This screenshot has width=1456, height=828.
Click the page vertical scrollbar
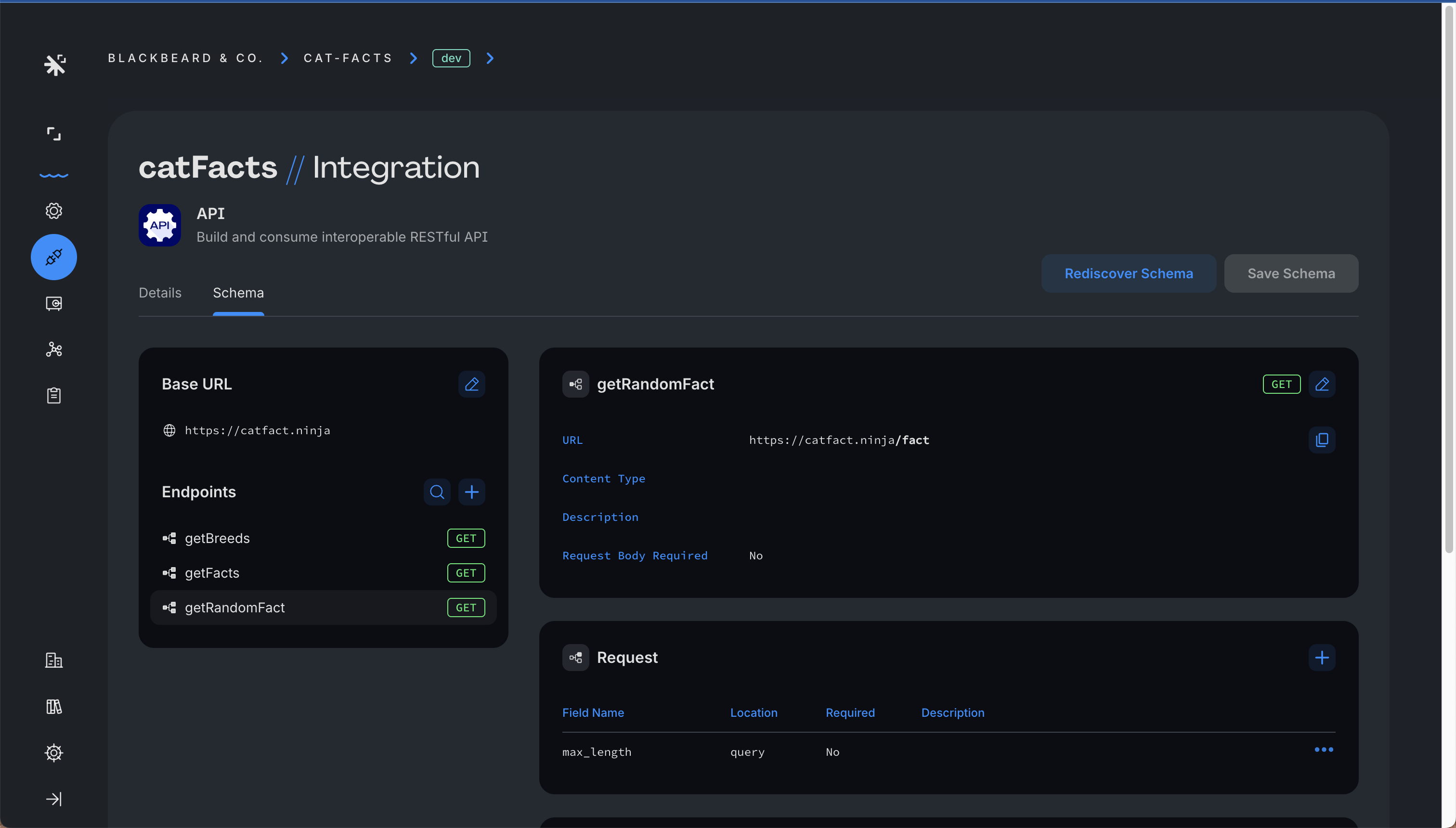click(x=1449, y=279)
